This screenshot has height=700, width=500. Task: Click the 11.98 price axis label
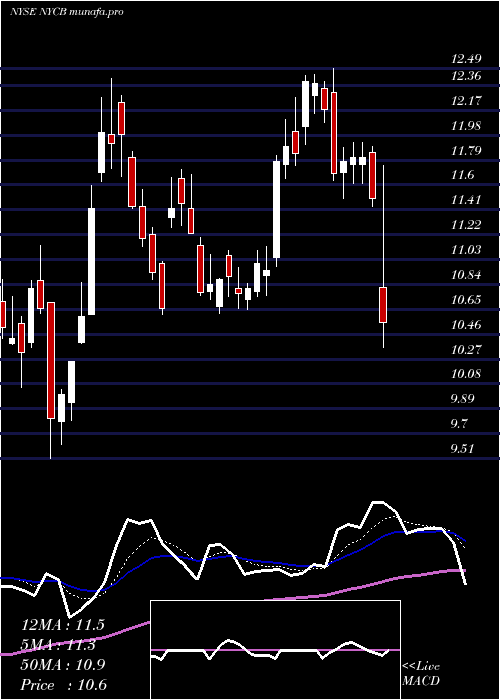[466, 126]
